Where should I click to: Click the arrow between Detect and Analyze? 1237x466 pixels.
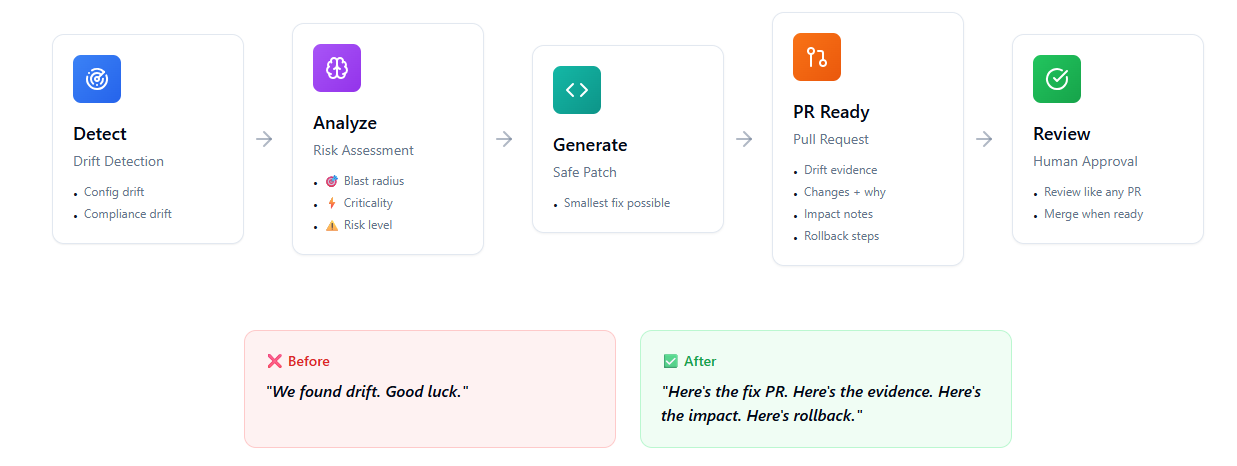264,139
